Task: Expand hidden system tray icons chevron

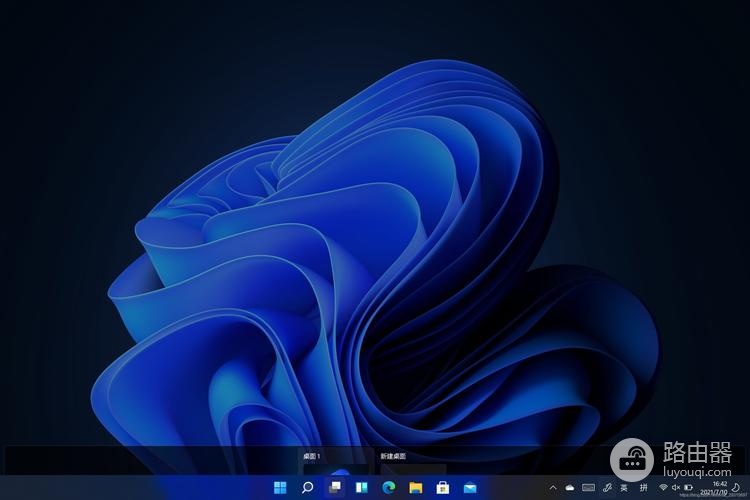Action: (553, 488)
